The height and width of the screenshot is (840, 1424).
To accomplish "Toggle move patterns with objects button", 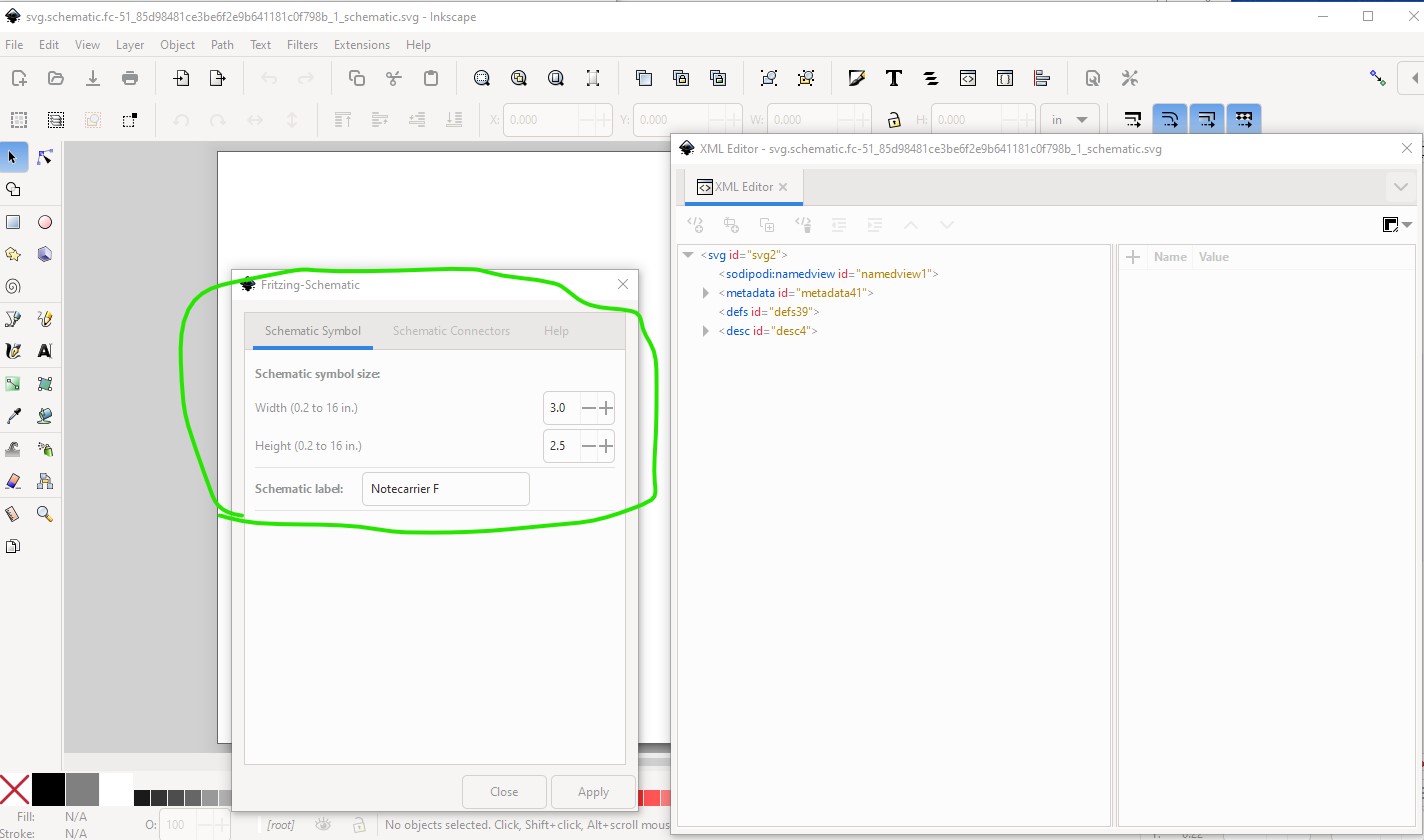I will [x=1244, y=120].
